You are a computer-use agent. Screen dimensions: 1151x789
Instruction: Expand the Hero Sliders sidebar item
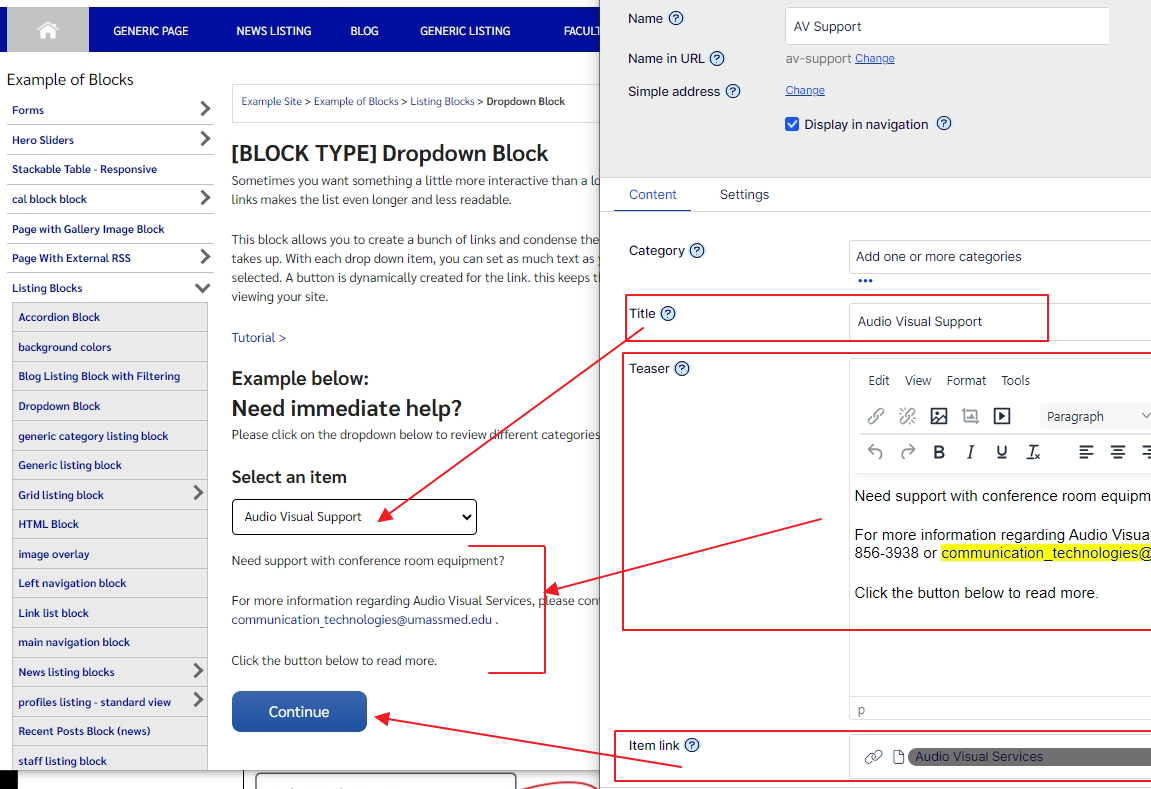[x=205, y=139]
